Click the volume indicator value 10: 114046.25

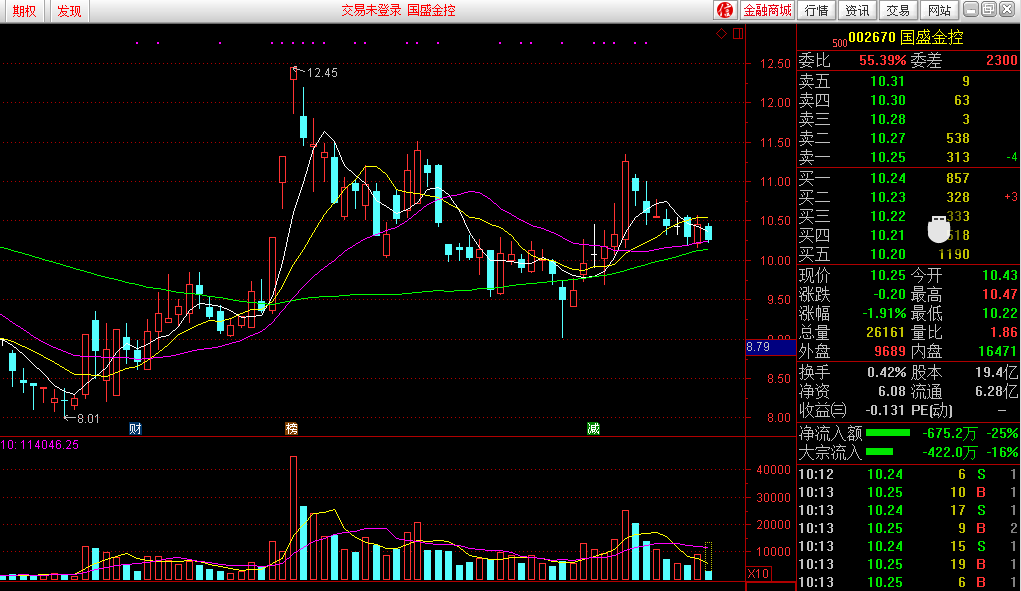point(40,445)
